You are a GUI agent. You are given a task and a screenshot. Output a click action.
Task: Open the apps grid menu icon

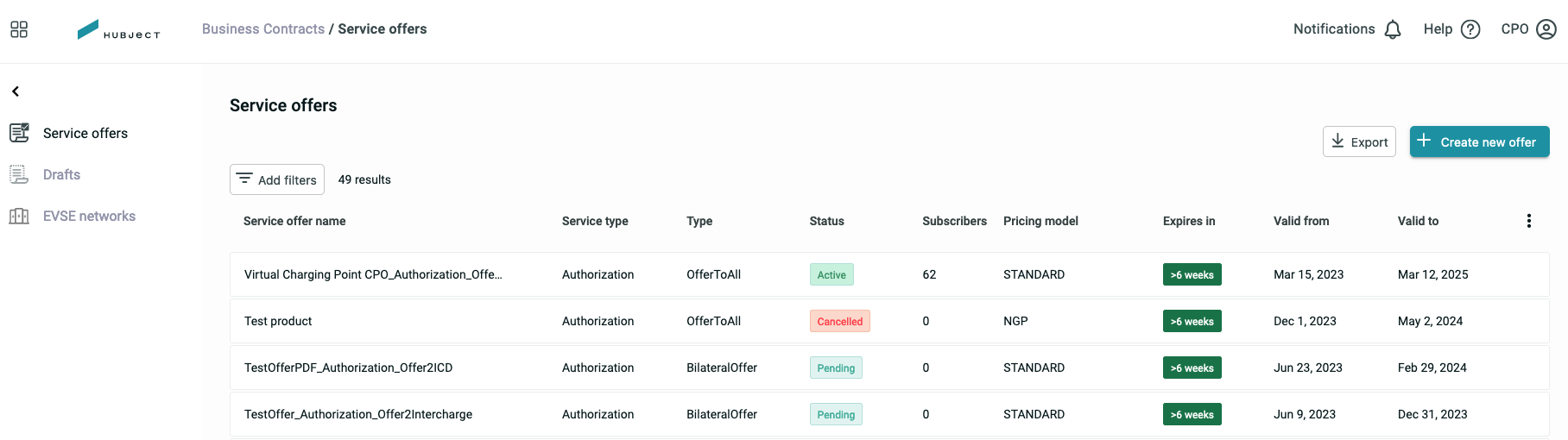pos(19,29)
